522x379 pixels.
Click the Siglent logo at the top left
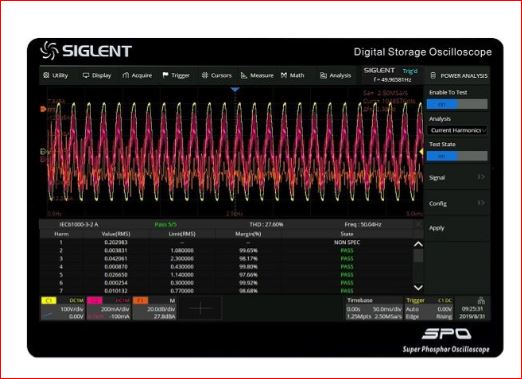point(86,51)
